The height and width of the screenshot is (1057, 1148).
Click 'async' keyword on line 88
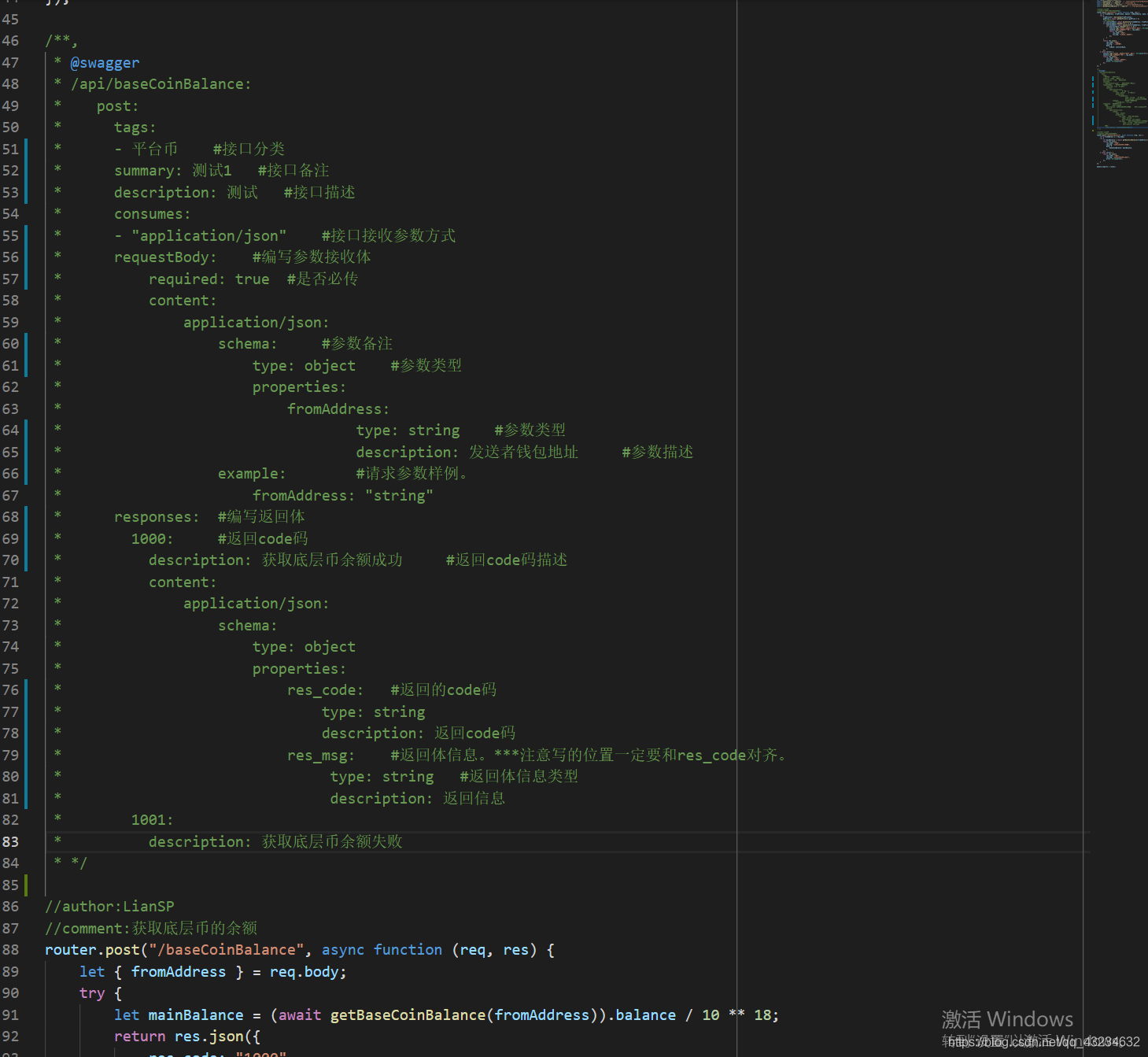[343, 950]
